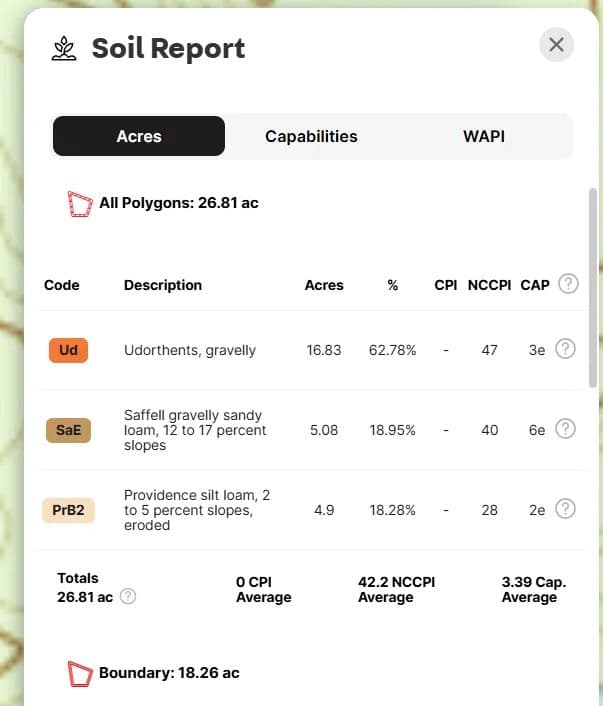
Task: Click the All Polygons shape icon
Action: coord(78,204)
